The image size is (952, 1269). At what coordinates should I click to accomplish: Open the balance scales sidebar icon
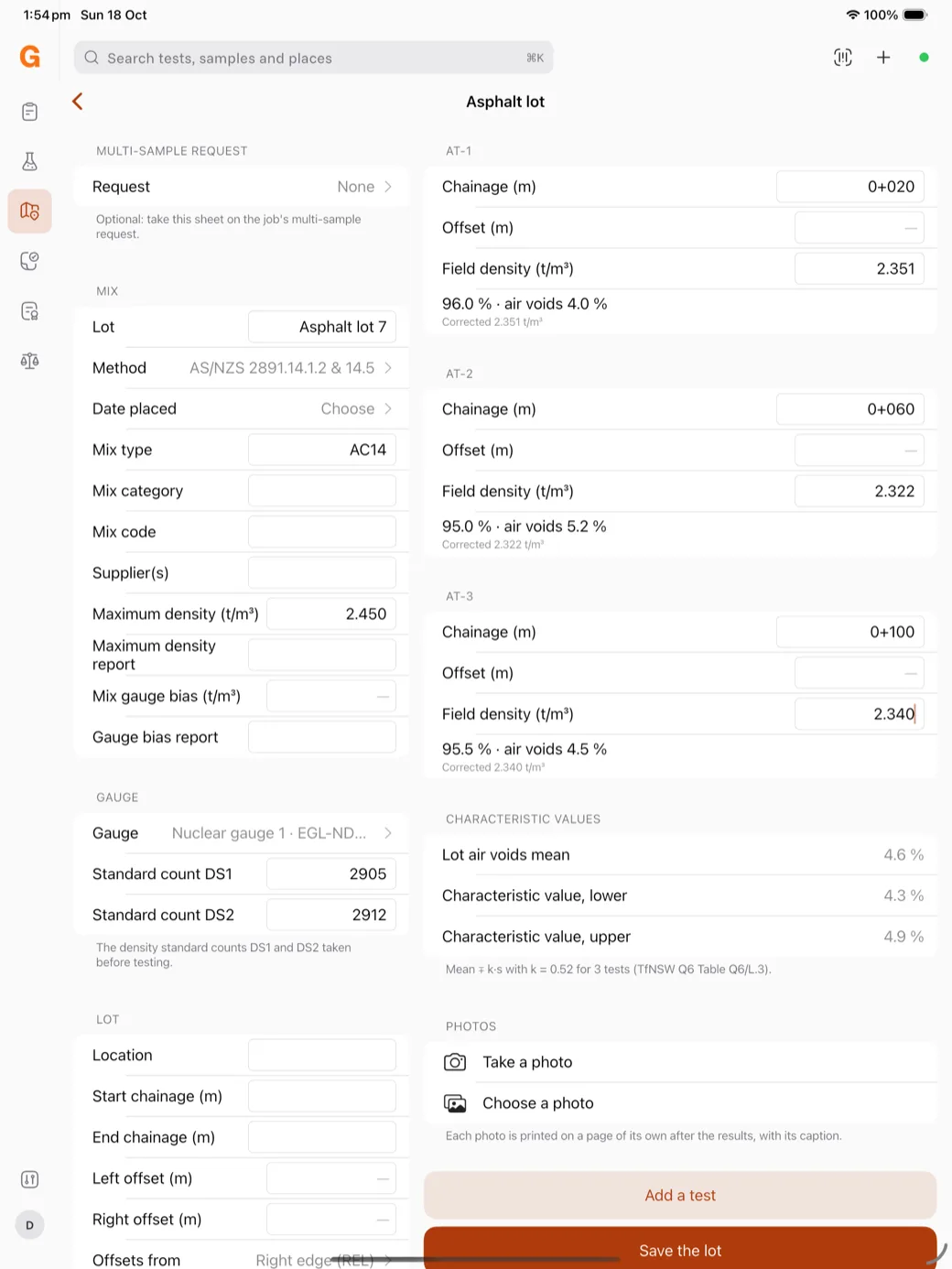tap(30, 361)
